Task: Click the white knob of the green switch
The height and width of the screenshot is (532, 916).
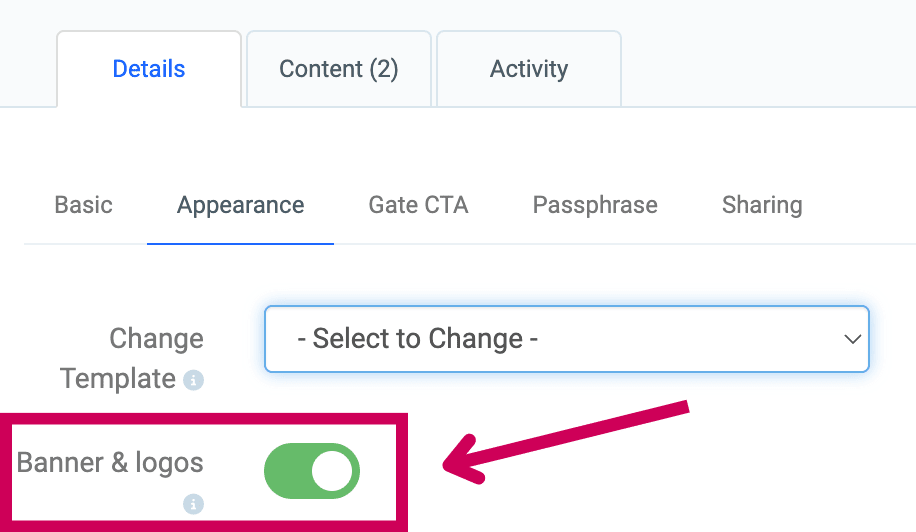Action: tap(332, 471)
